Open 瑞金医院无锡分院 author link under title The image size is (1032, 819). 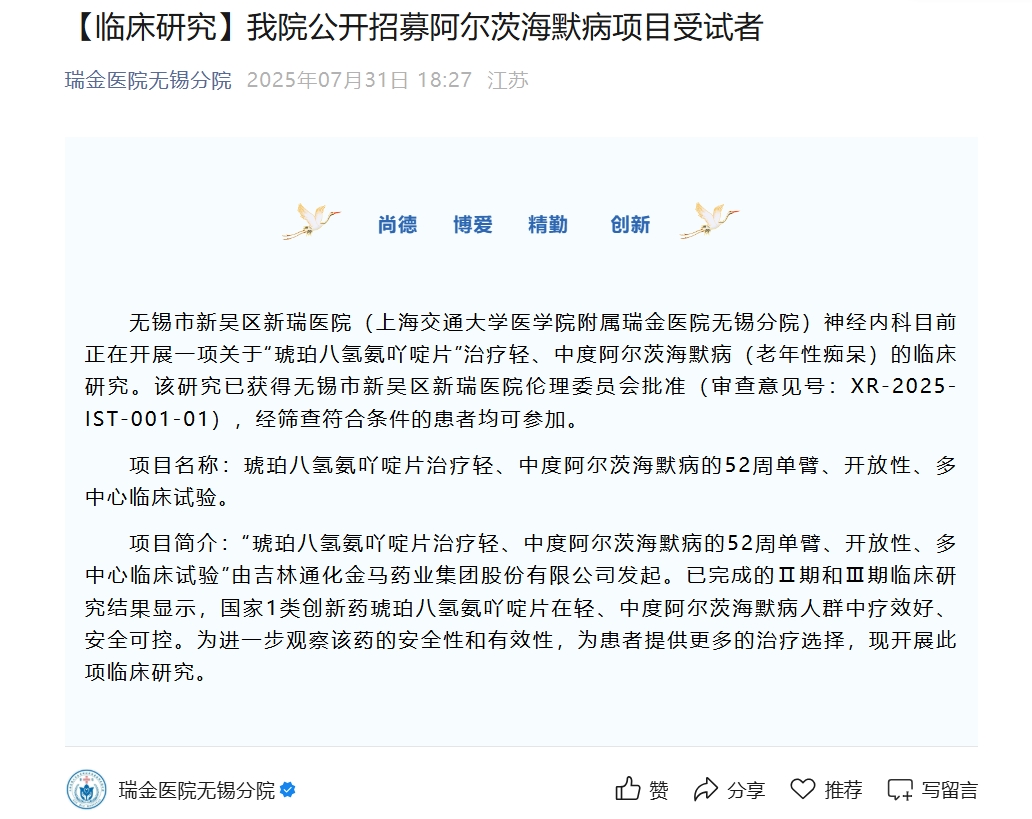click(x=148, y=80)
